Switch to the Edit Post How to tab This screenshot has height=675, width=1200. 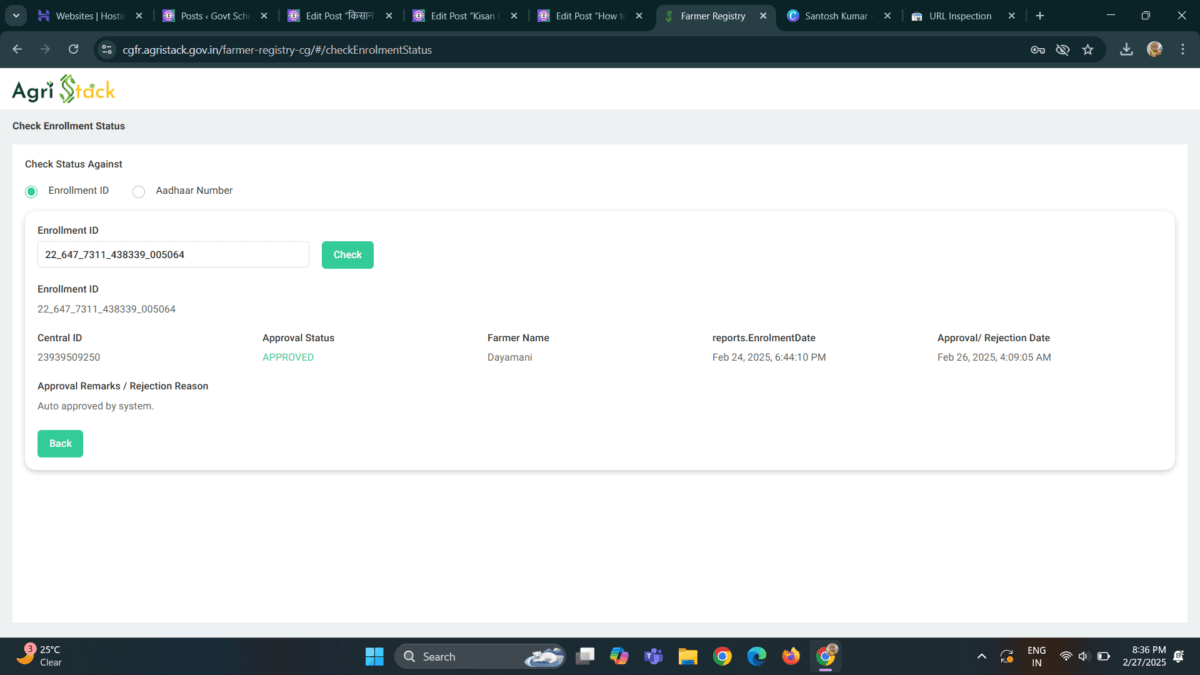(x=588, y=16)
